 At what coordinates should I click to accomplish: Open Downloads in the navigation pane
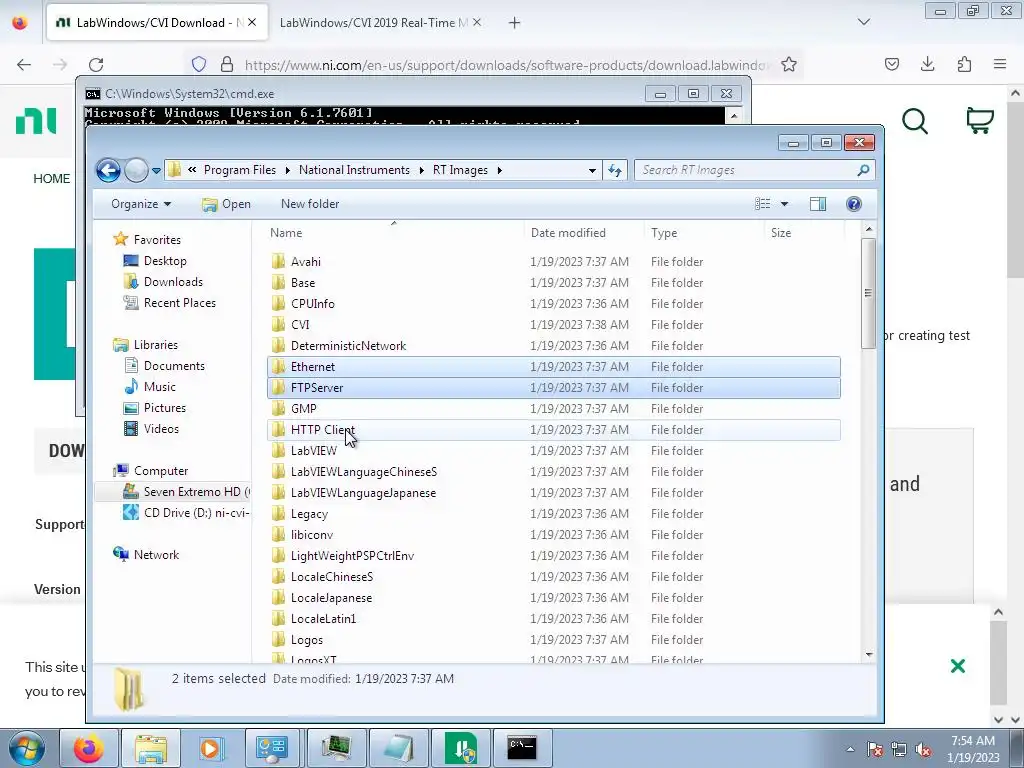pyautogui.click(x=173, y=281)
